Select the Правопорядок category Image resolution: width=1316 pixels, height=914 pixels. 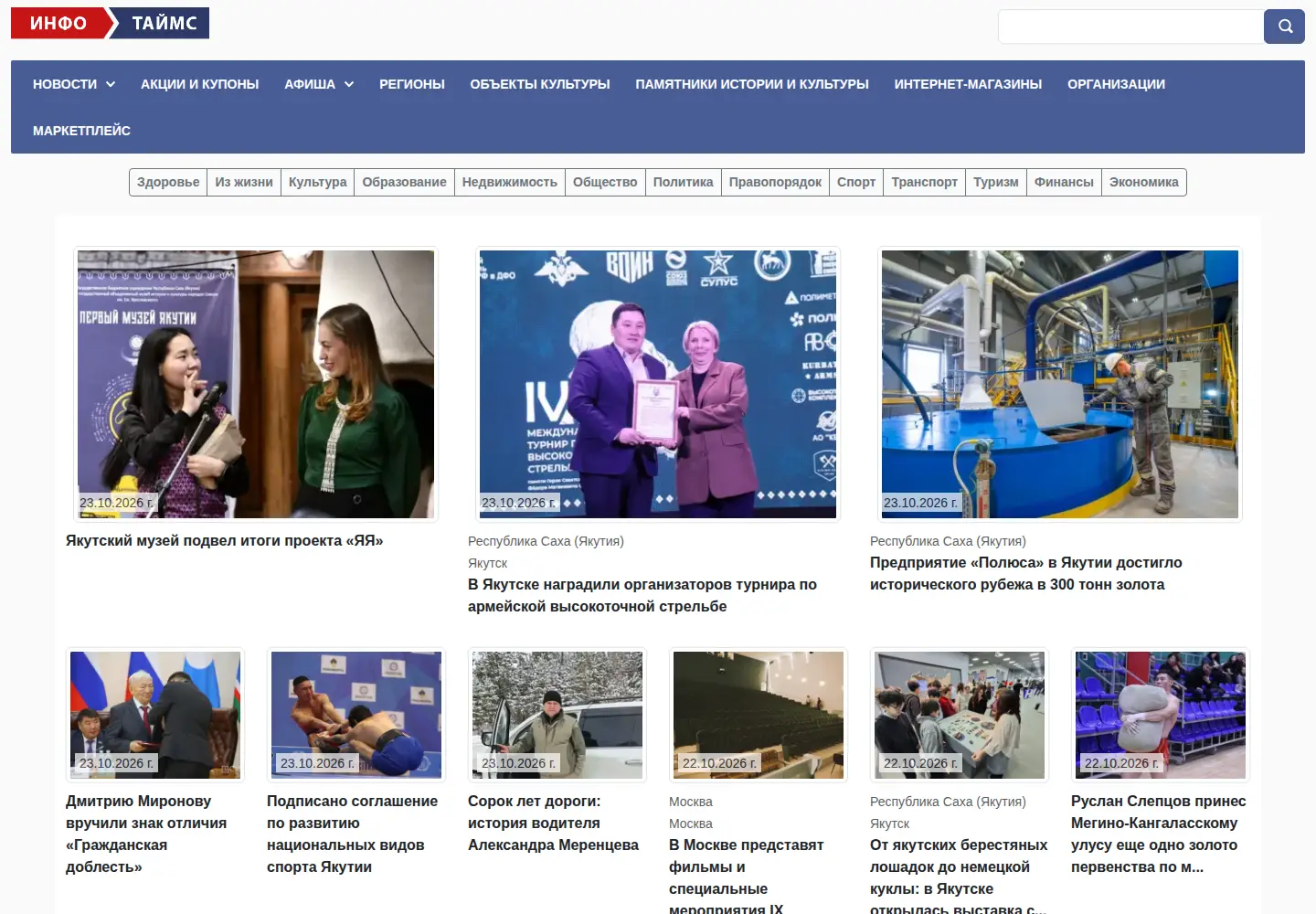[775, 182]
